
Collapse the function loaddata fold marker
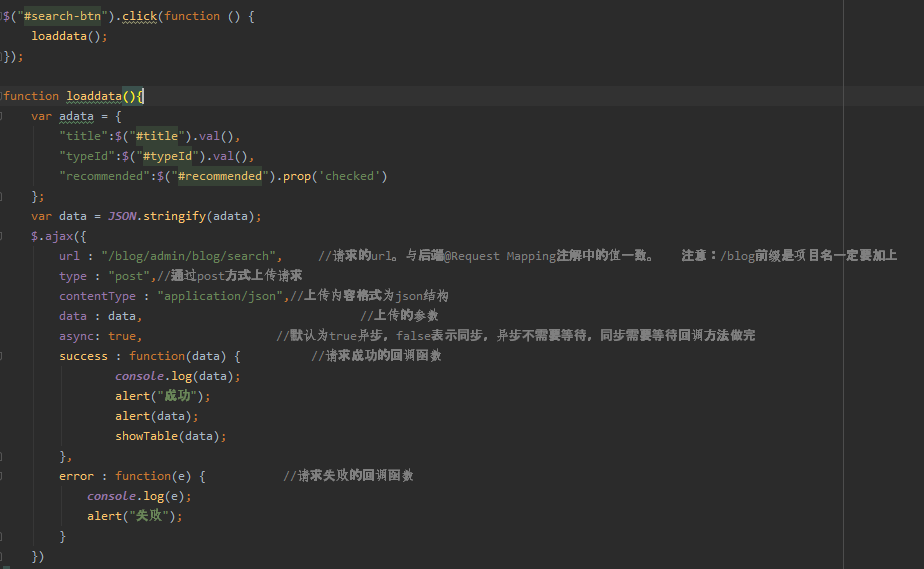pos(1,96)
